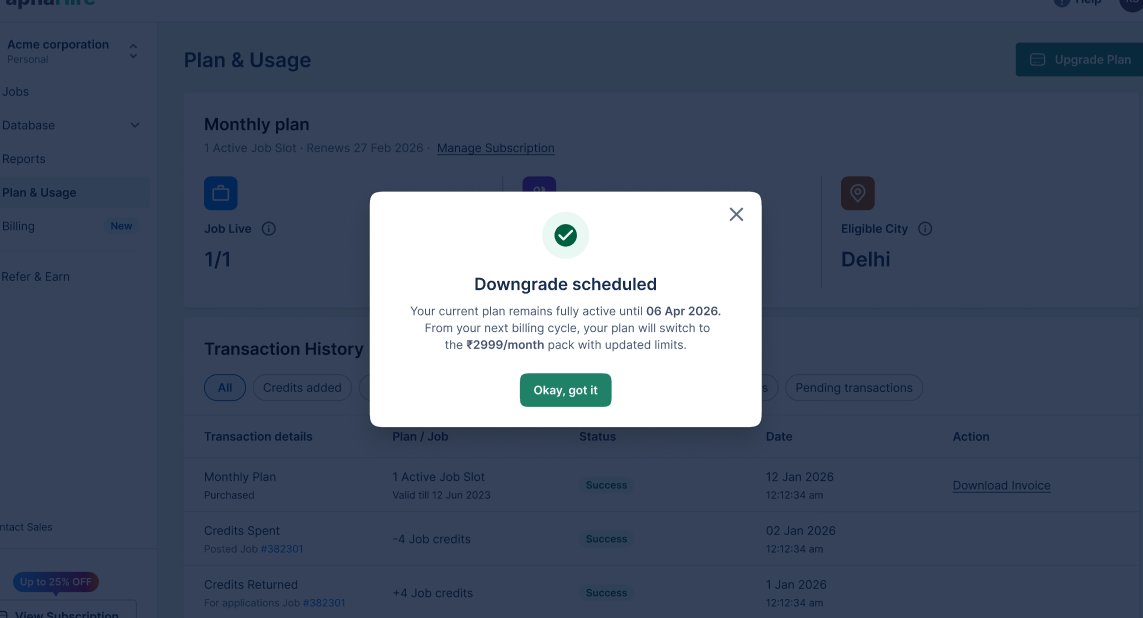Viewport: 1143px width, 618px height.
Task: Open the Job Live info tooltip icon
Action: click(x=268, y=229)
